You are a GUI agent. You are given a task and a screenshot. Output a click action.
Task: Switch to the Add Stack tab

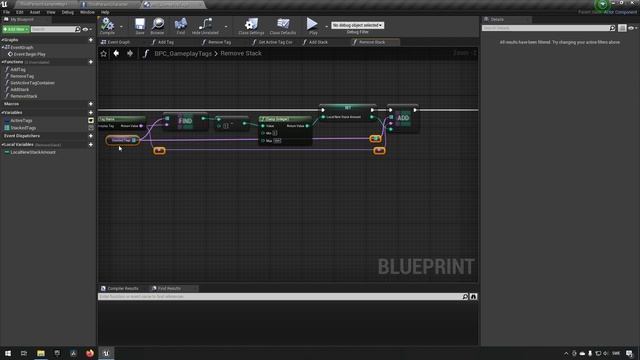(x=318, y=42)
